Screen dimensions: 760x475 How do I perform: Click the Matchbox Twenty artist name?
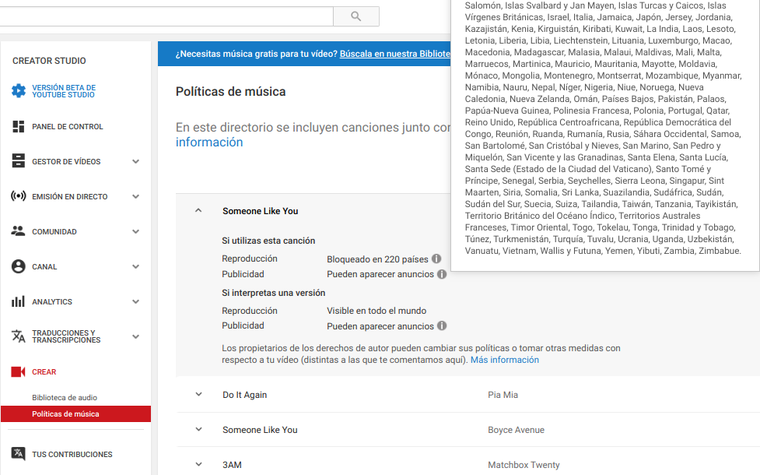point(523,464)
